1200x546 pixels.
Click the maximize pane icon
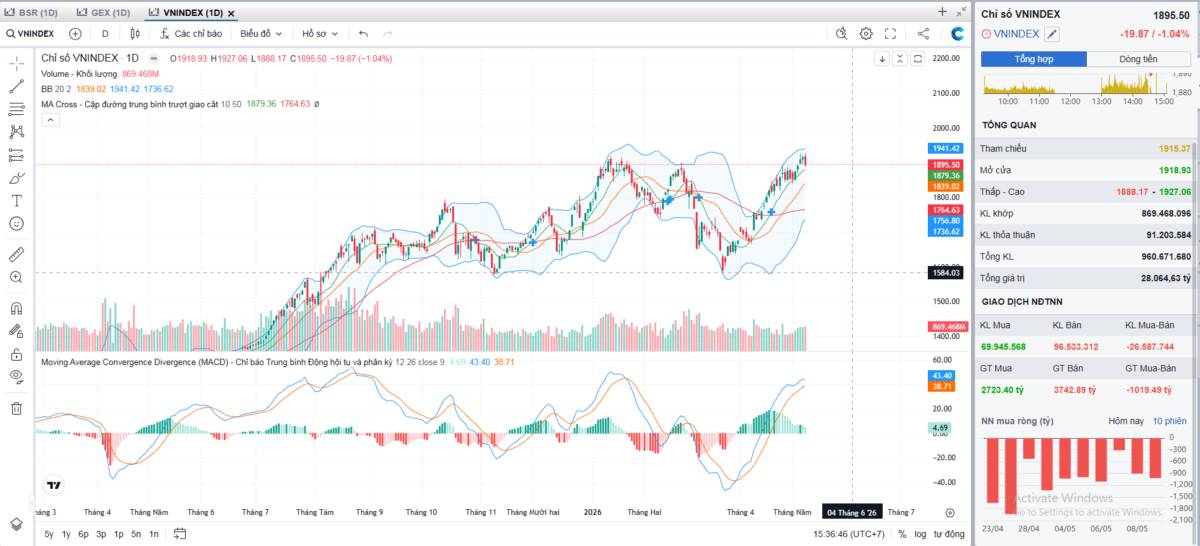(918, 58)
